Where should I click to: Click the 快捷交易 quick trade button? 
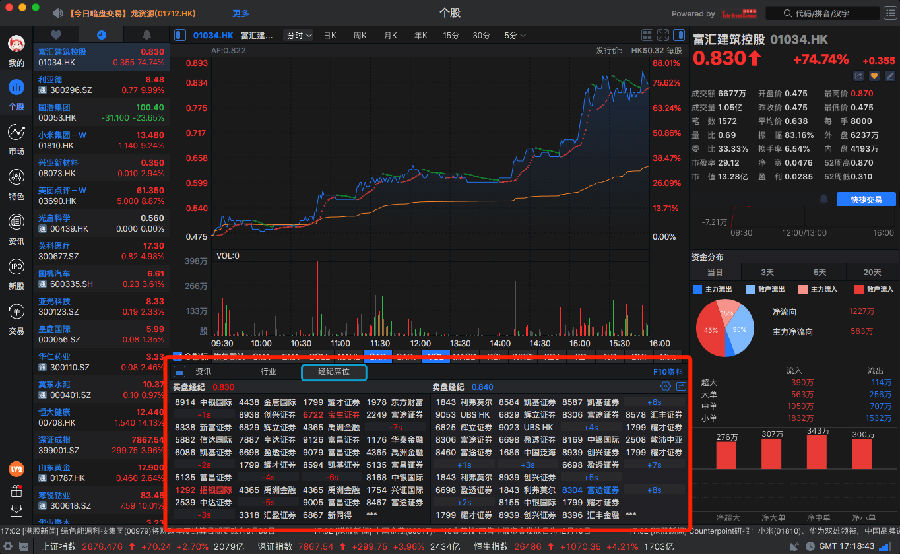coord(866,199)
